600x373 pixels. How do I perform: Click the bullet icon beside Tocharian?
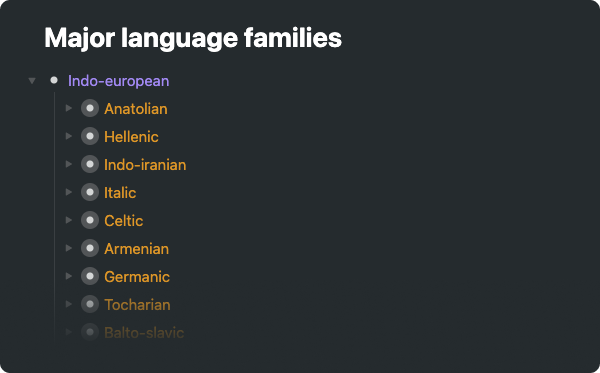(x=90, y=304)
